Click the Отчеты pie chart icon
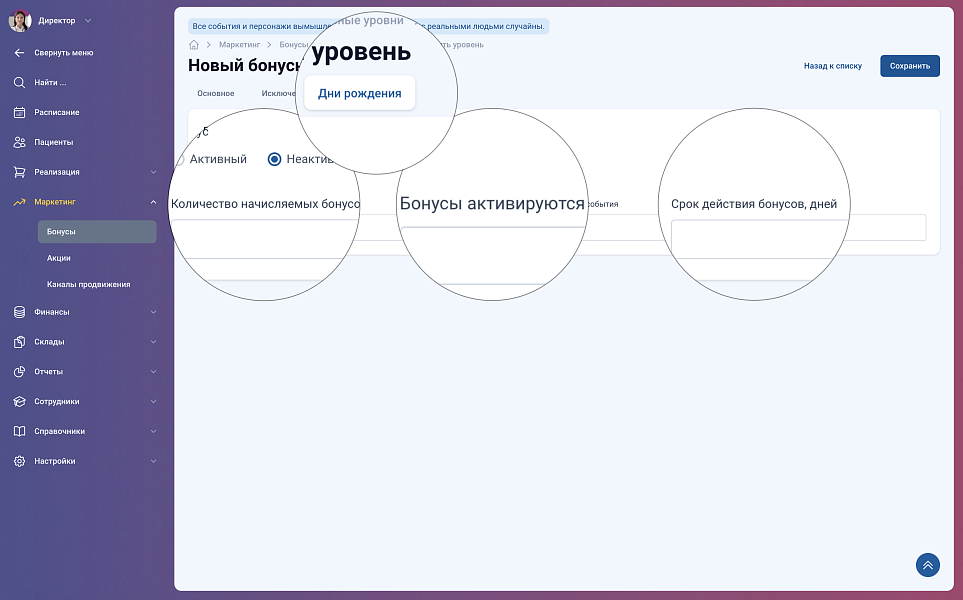Screen dimensions: 963x600 (19, 371)
